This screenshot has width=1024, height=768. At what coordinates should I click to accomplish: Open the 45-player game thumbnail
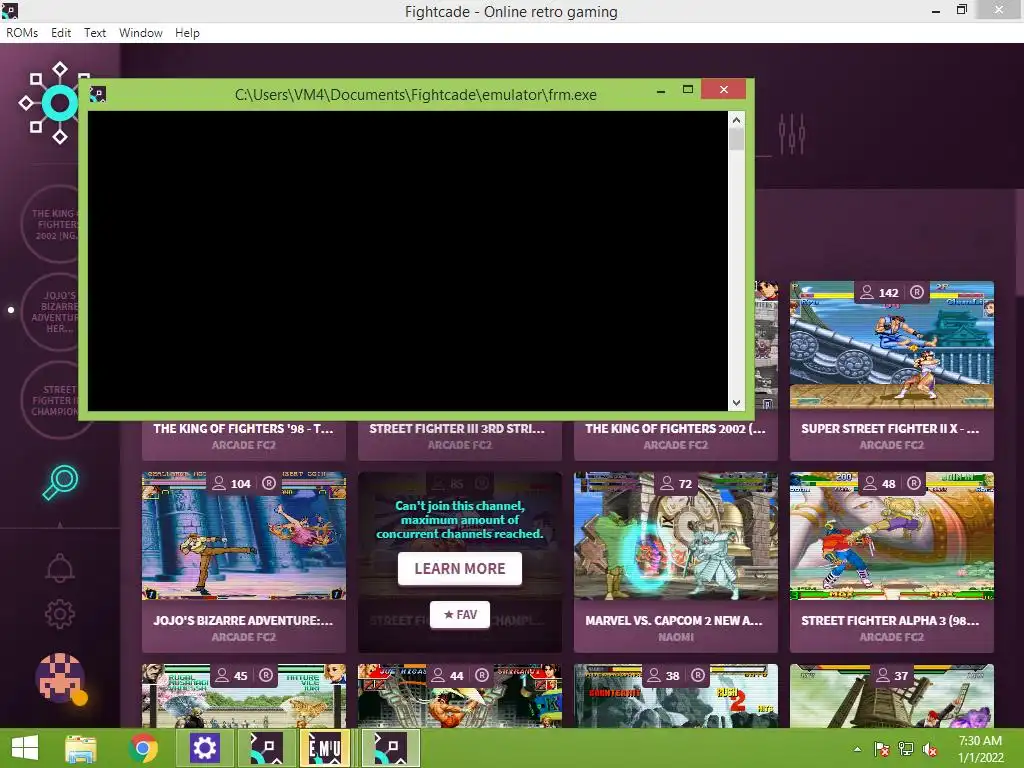[244, 696]
